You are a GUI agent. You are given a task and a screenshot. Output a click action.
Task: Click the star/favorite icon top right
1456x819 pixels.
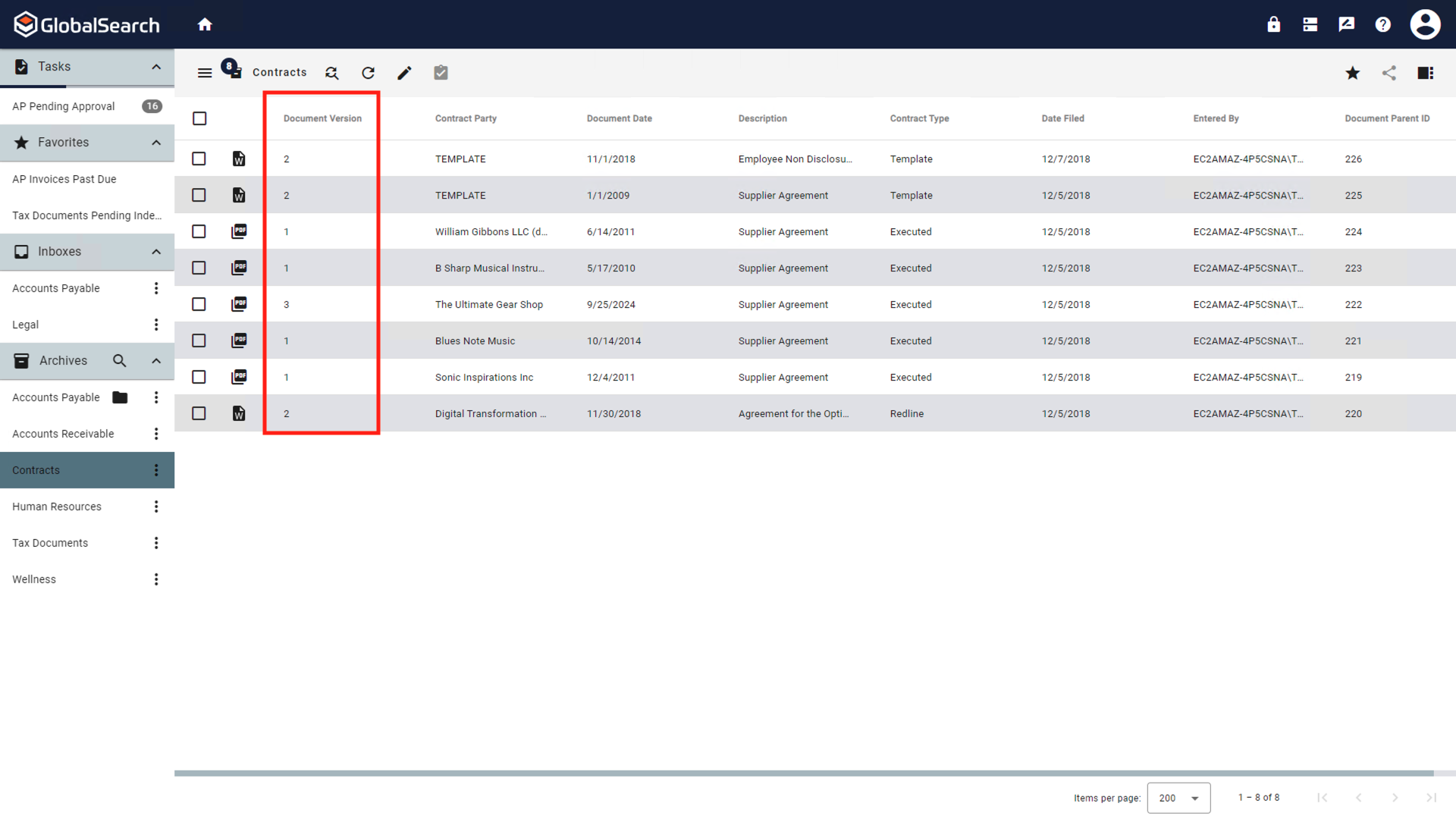1352,73
